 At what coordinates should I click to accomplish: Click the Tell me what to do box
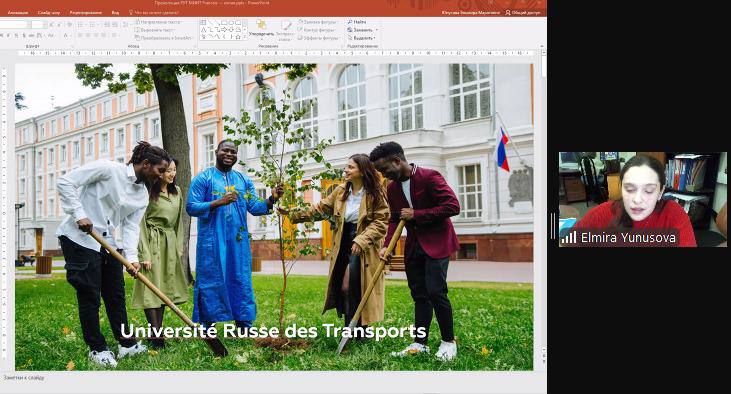[x=154, y=13]
